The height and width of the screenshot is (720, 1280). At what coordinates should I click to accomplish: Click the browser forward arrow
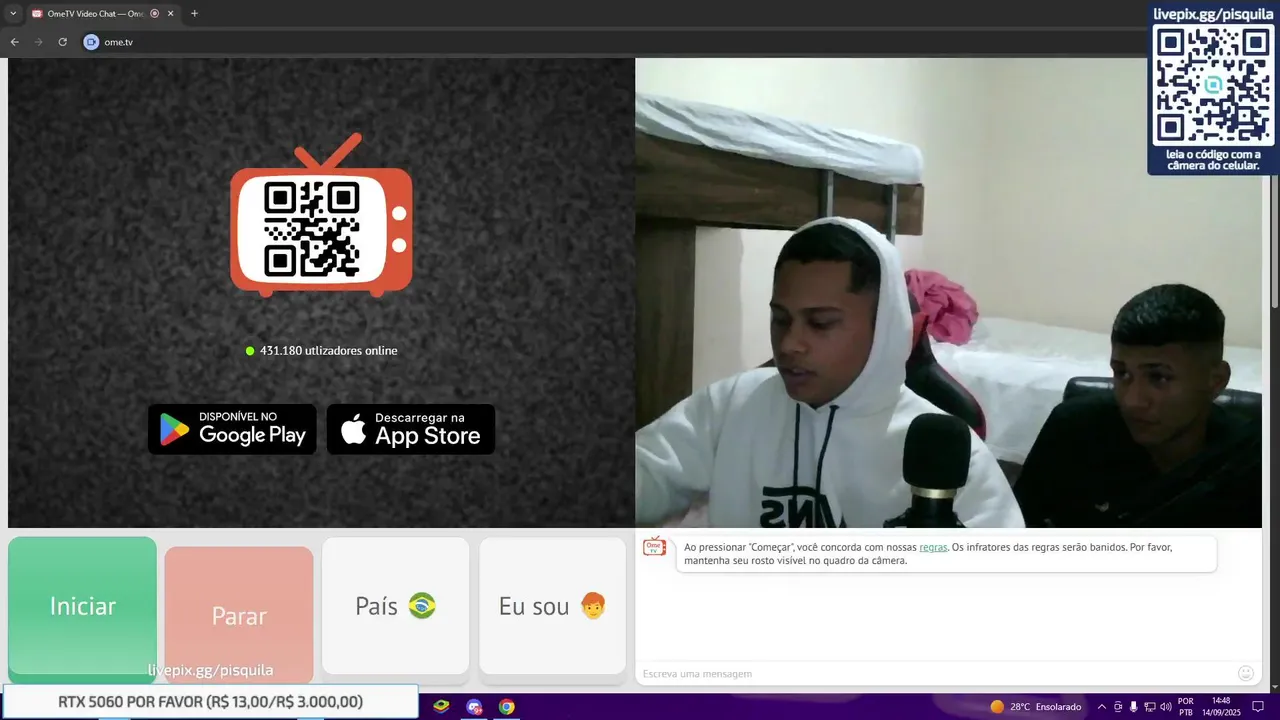(x=38, y=42)
